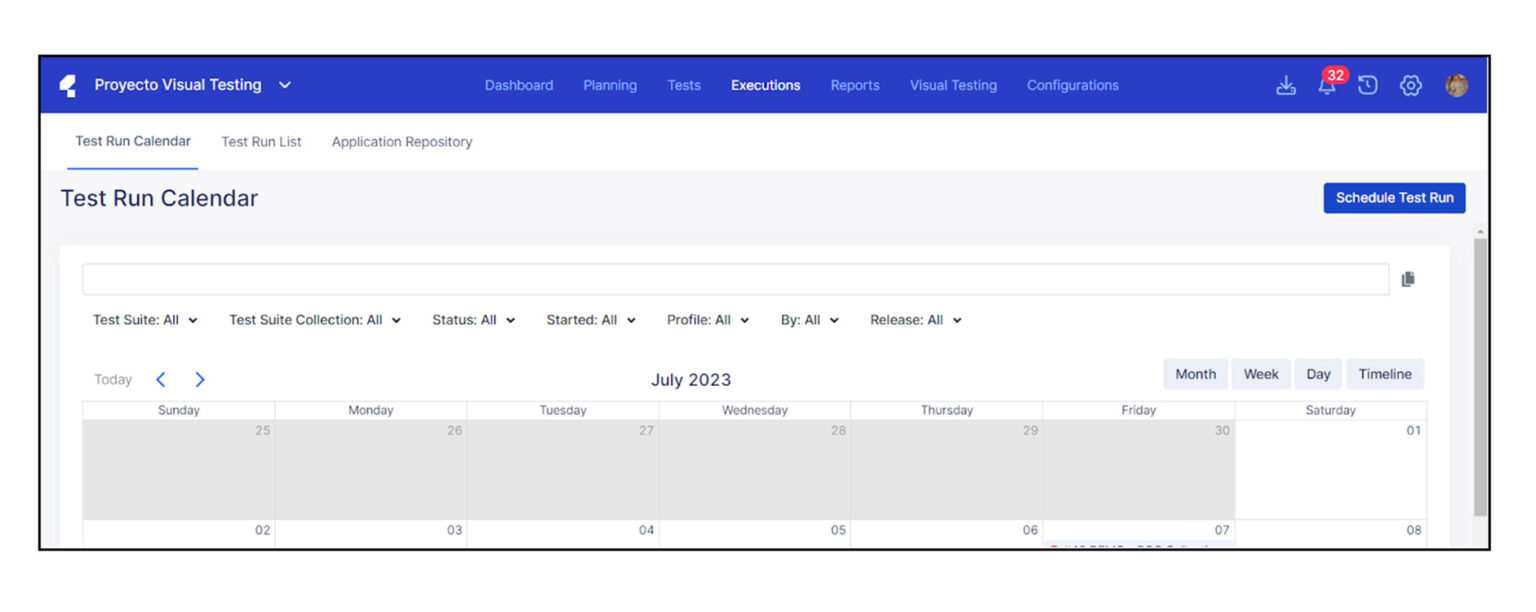
Task: Open the Started: All filter
Action: pos(591,320)
